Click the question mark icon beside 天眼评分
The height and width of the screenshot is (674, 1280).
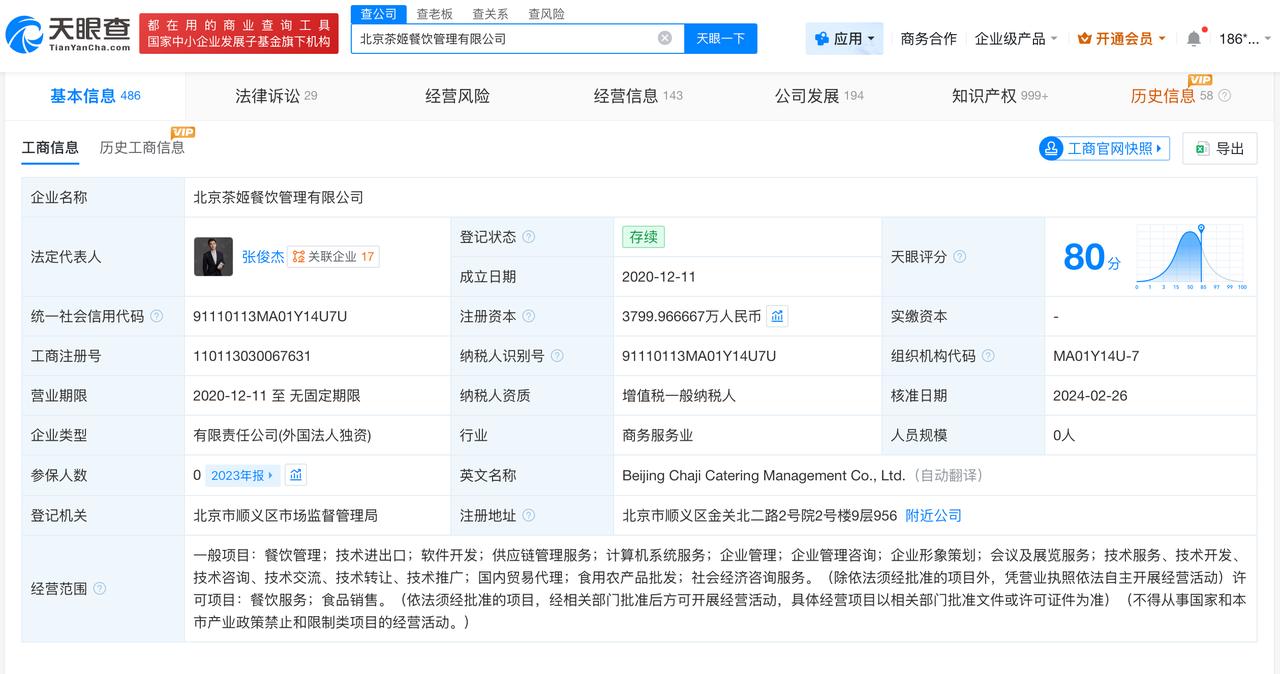pyautogui.click(x=959, y=257)
